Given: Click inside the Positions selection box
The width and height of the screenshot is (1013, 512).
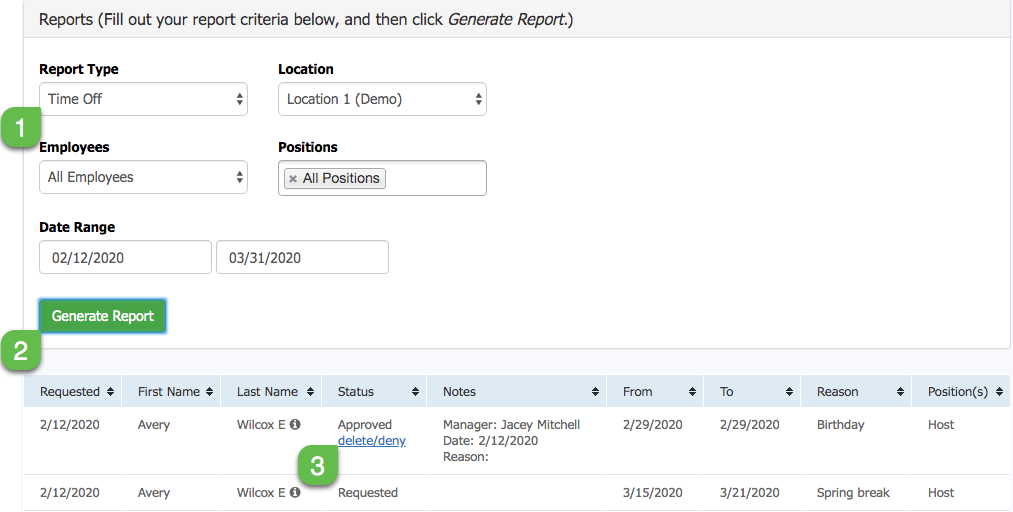Looking at the screenshot, I should click(x=435, y=178).
